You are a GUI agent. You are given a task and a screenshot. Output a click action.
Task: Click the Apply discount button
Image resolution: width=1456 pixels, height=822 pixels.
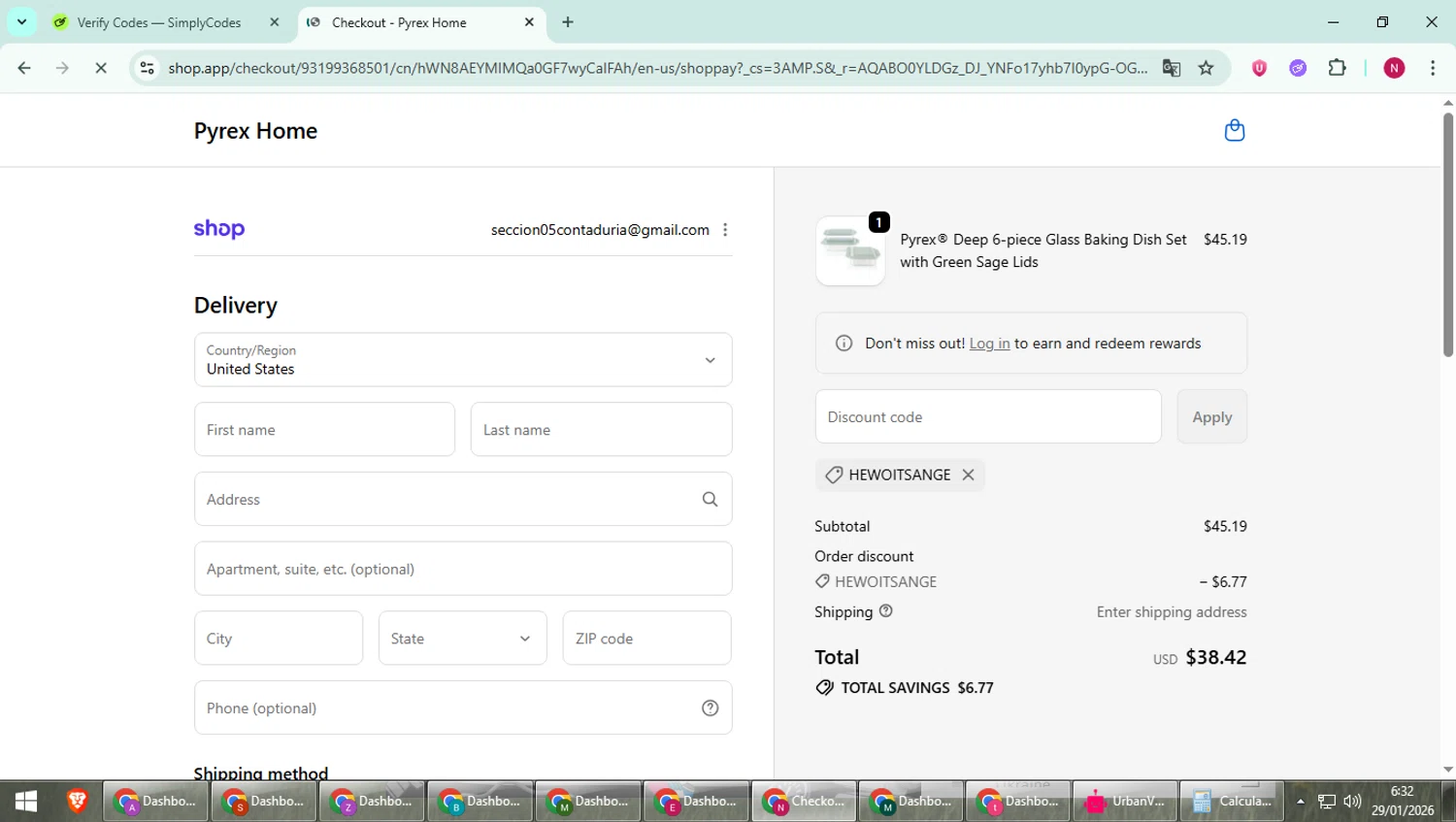pyautogui.click(x=1212, y=417)
